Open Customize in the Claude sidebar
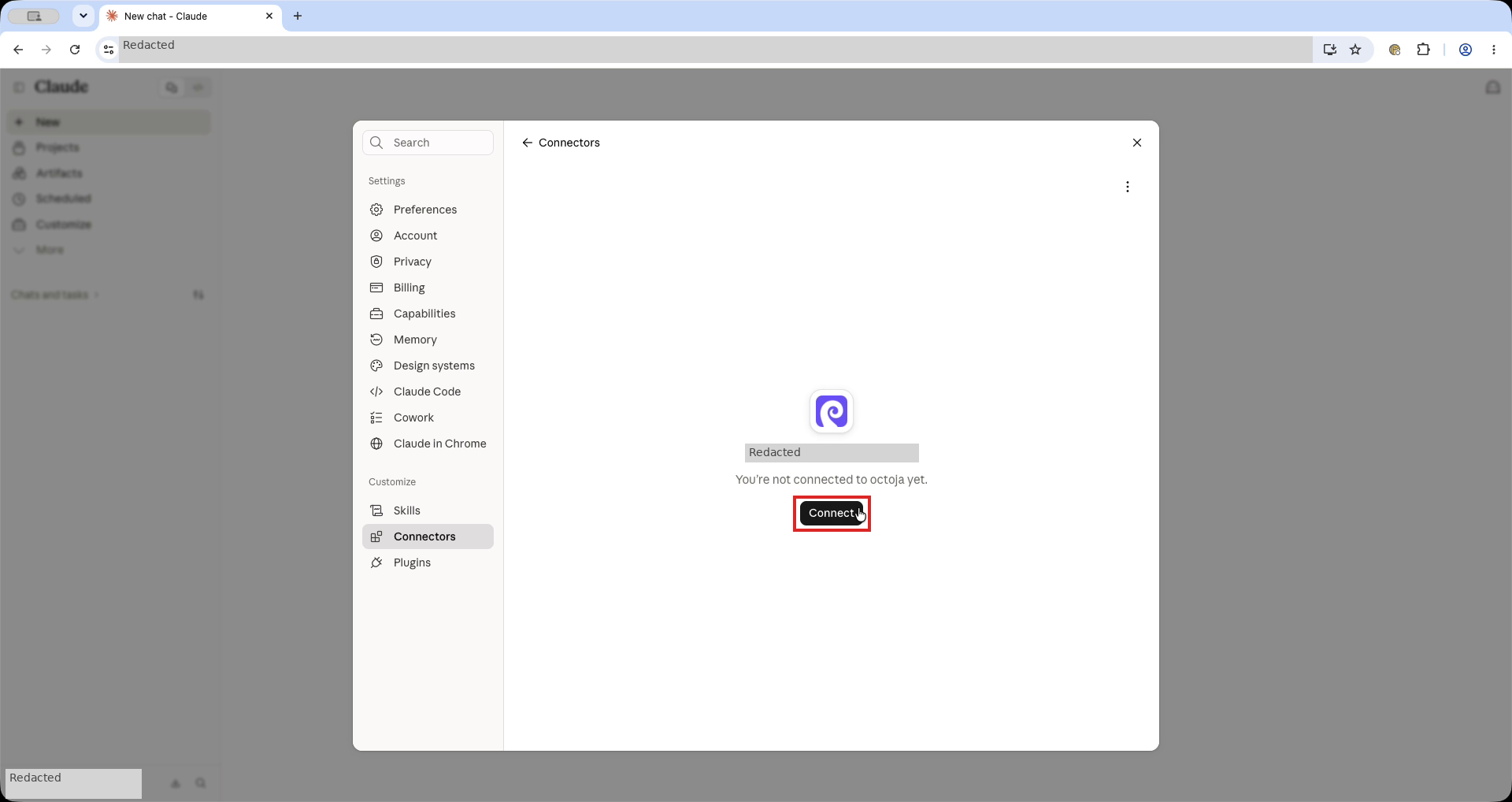The width and height of the screenshot is (1512, 802). click(x=109, y=225)
